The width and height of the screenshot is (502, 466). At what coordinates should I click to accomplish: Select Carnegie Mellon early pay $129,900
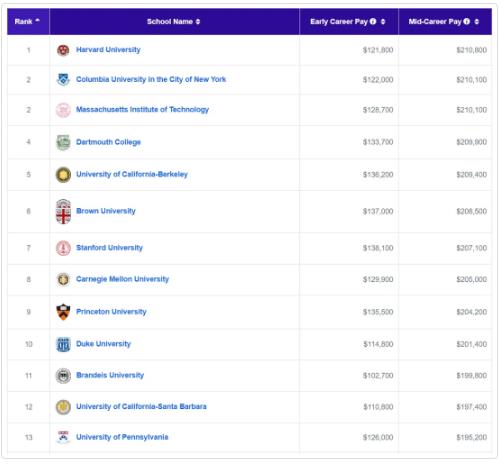pos(378,280)
